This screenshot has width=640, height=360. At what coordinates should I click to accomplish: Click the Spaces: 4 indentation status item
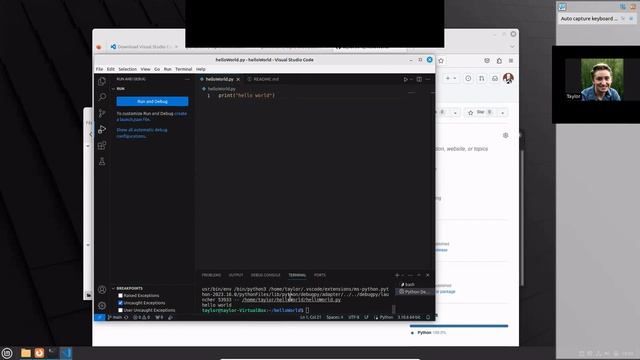pyautogui.click(x=334, y=317)
